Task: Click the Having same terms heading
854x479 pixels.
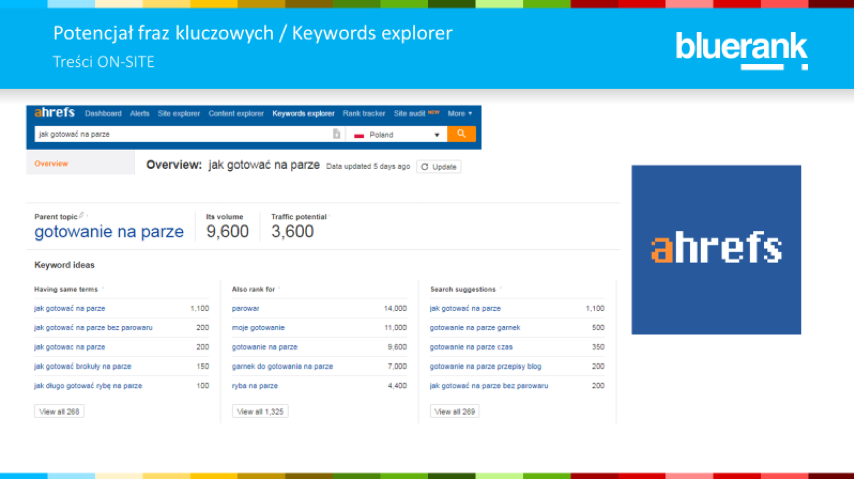Action: coord(66,289)
